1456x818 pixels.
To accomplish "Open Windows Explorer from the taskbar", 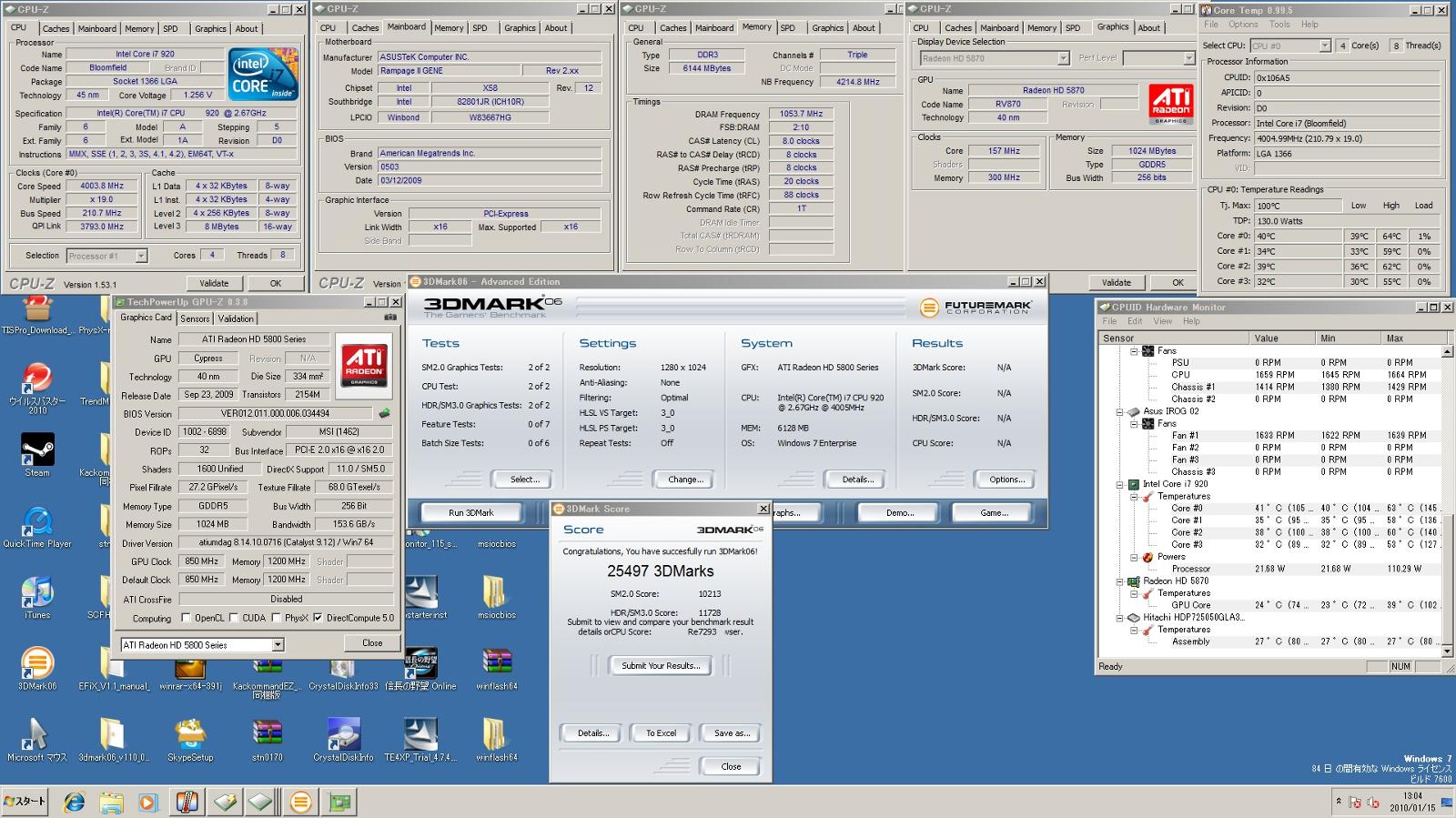I will click(x=111, y=802).
